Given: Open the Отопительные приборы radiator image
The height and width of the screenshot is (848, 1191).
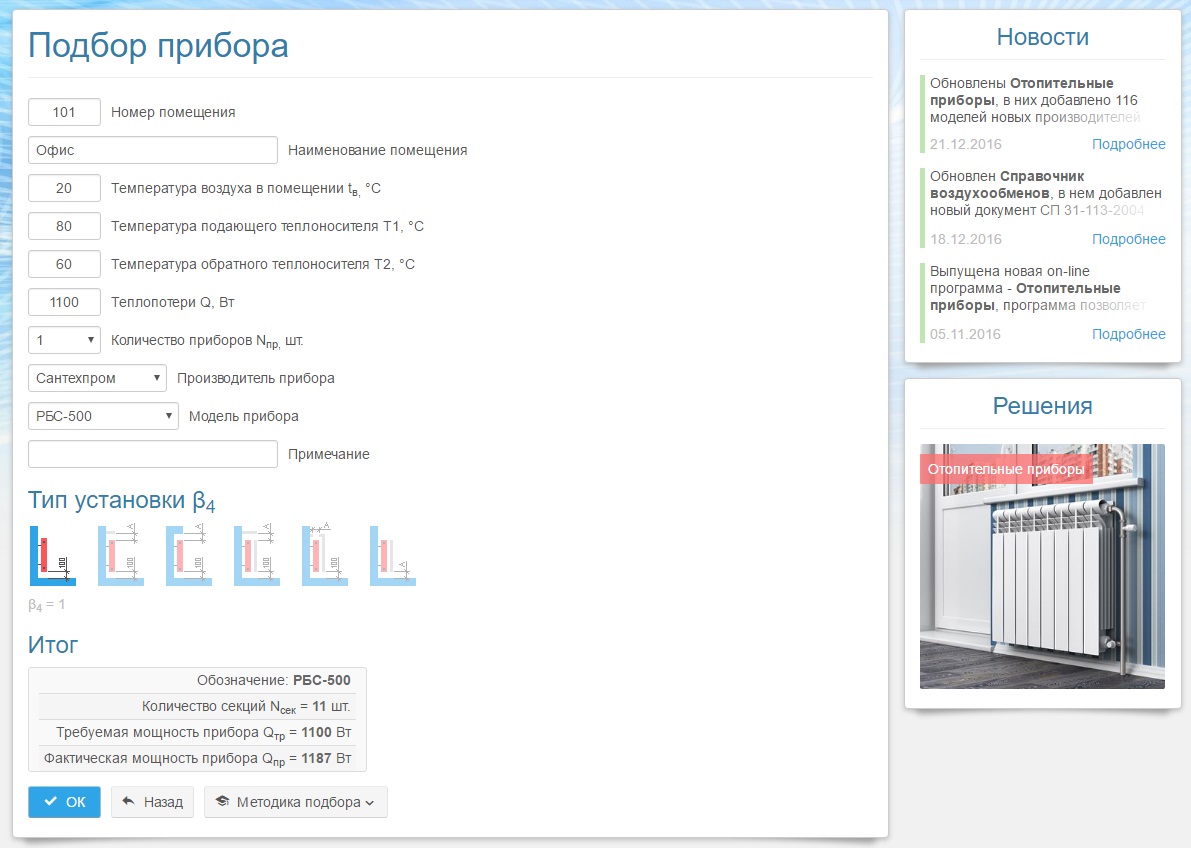Looking at the screenshot, I should pyautogui.click(x=1042, y=566).
